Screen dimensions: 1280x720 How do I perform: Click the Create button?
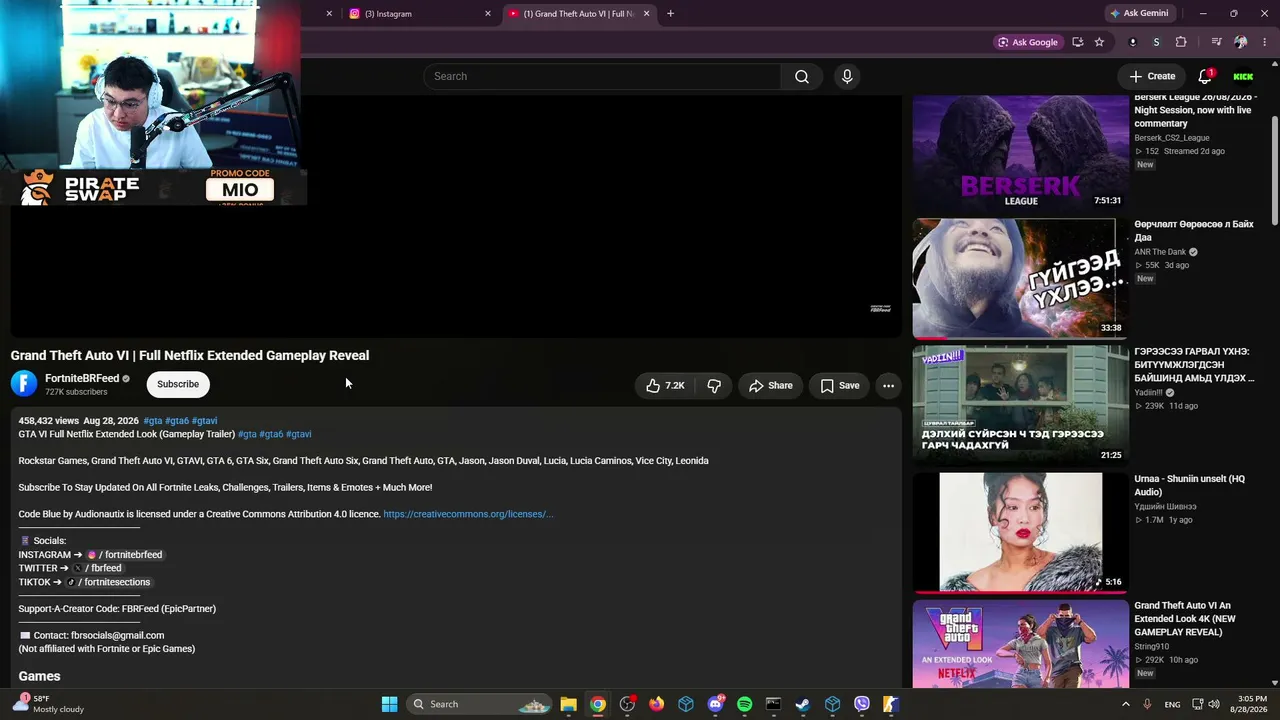[x=1152, y=76]
